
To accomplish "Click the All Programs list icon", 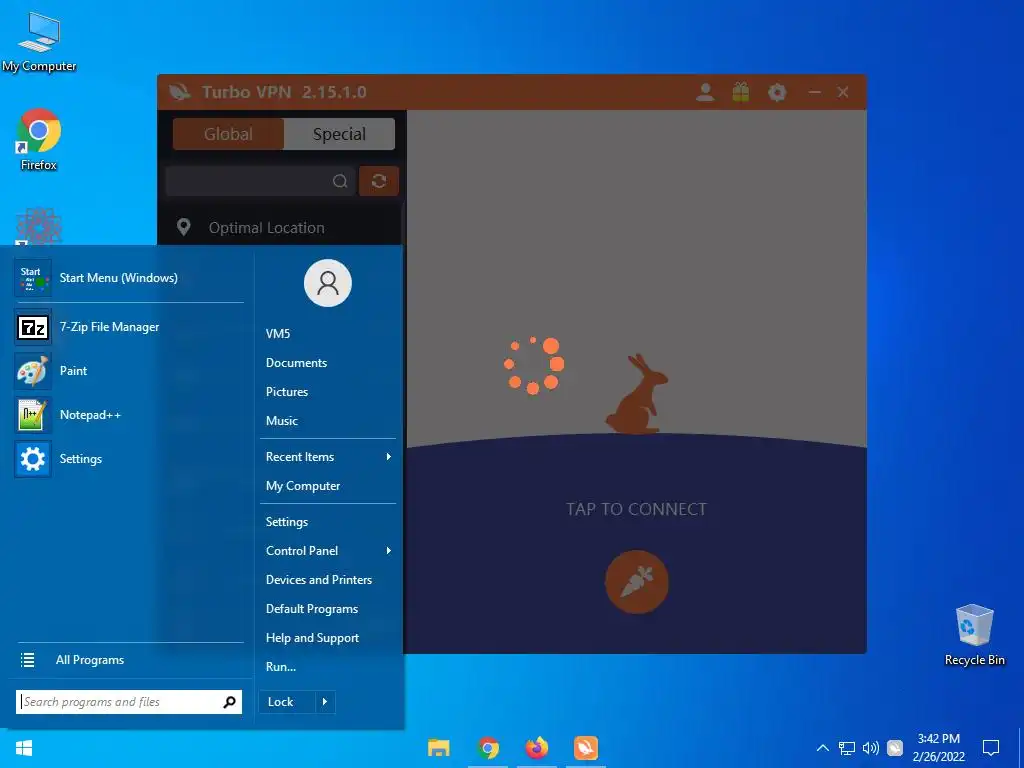I will point(27,660).
